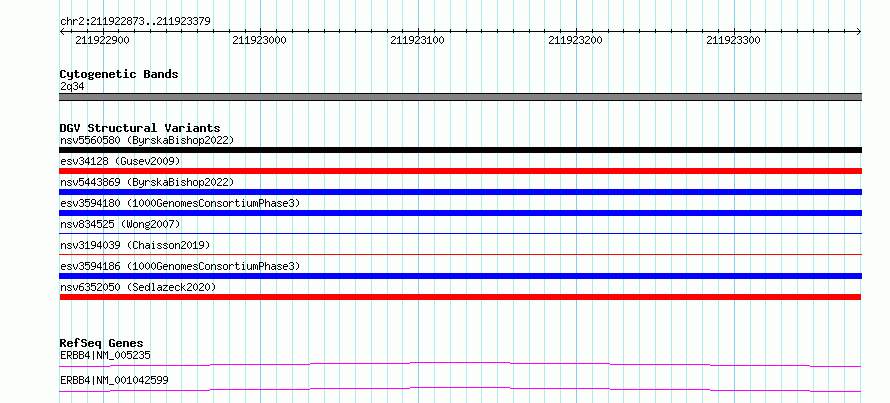Screen dimensions: 890x403
Task: Click ruler position 211923300
Action: coord(733,40)
